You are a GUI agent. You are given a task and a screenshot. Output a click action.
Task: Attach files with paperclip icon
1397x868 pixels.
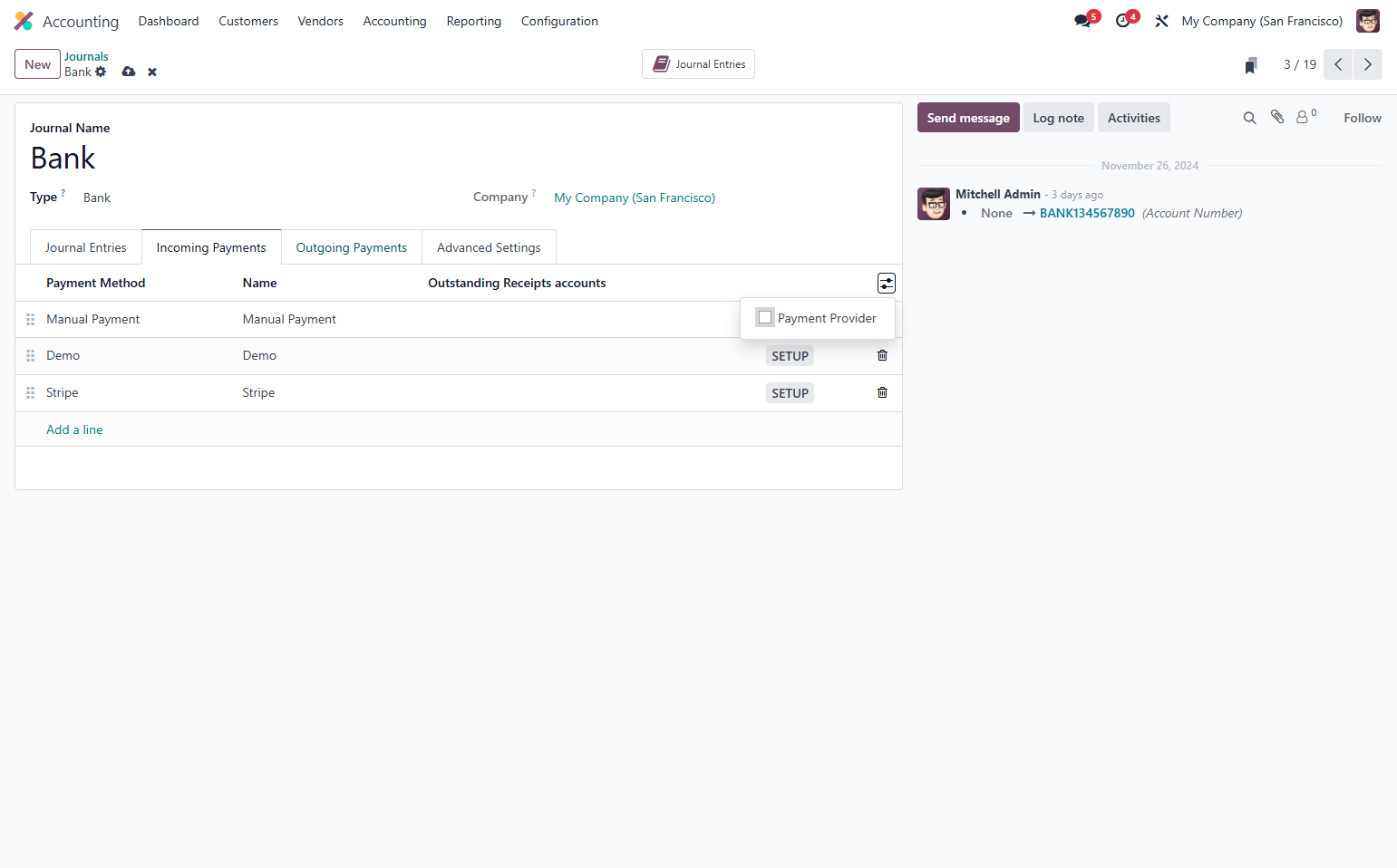(x=1277, y=117)
